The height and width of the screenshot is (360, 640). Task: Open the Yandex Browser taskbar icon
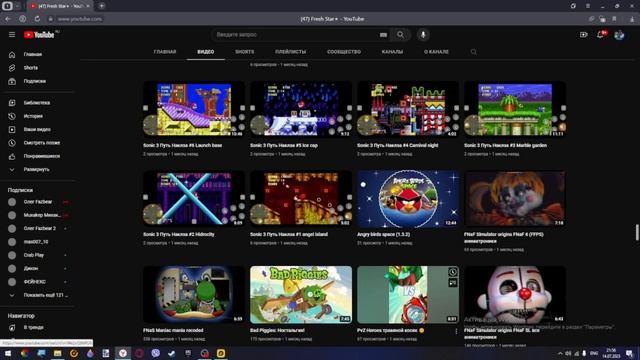[123, 353]
